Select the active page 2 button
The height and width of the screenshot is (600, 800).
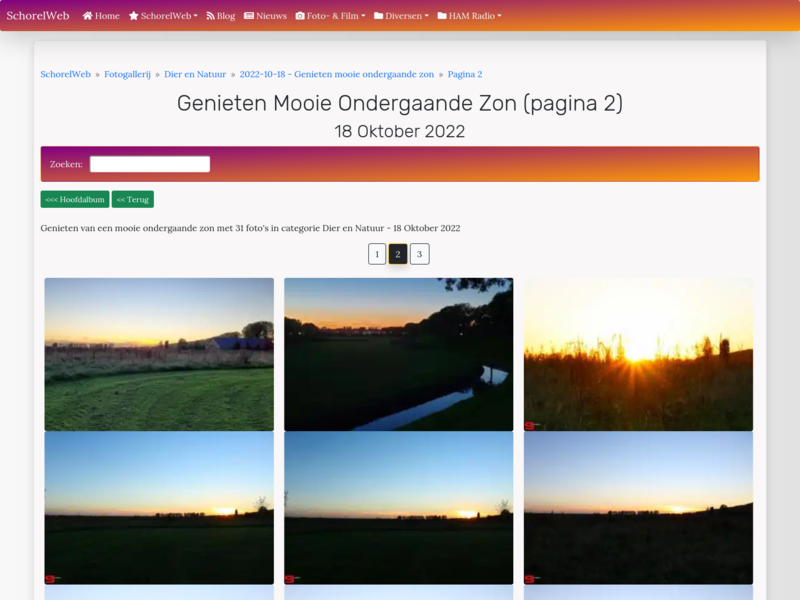coord(398,254)
